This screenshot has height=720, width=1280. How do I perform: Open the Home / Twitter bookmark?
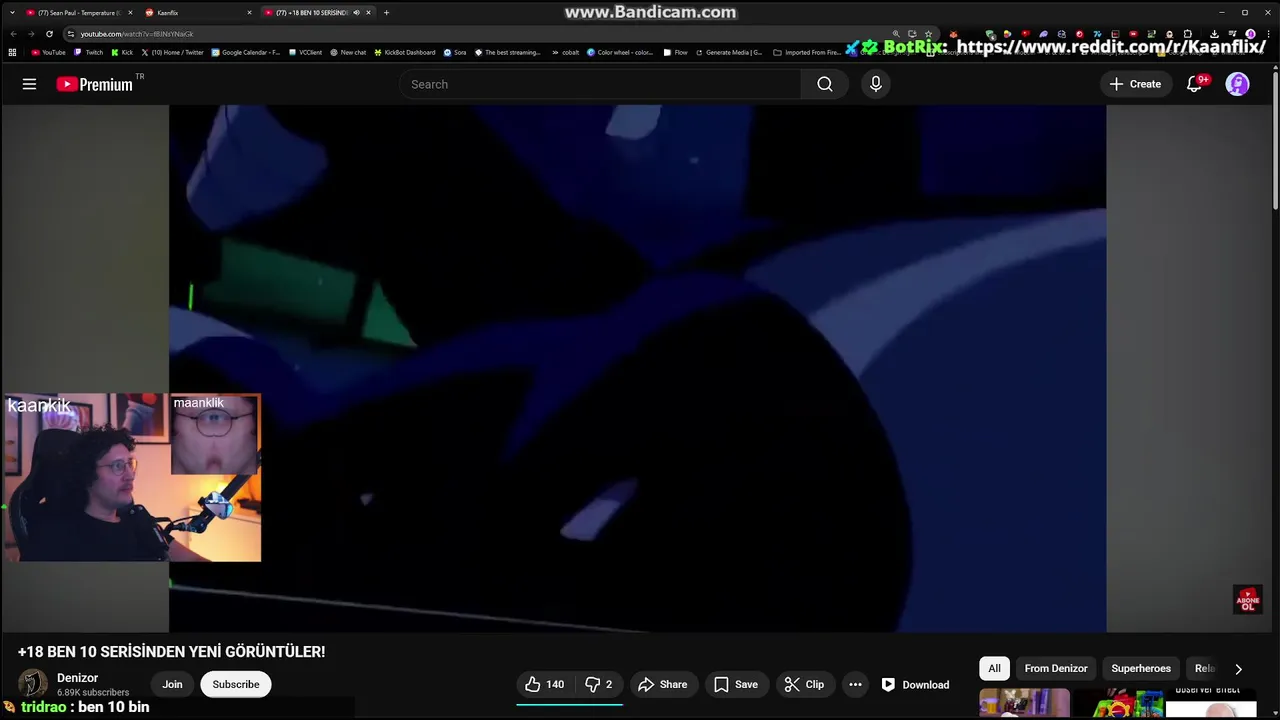tap(172, 52)
